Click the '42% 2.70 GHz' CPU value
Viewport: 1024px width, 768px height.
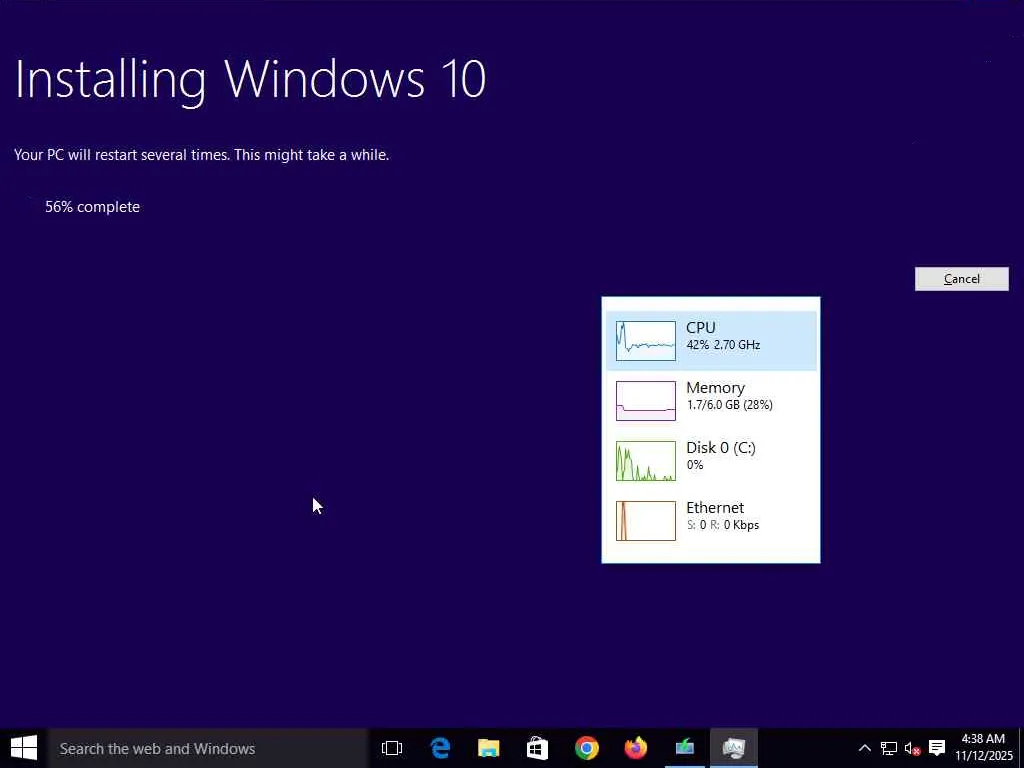click(723, 345)
